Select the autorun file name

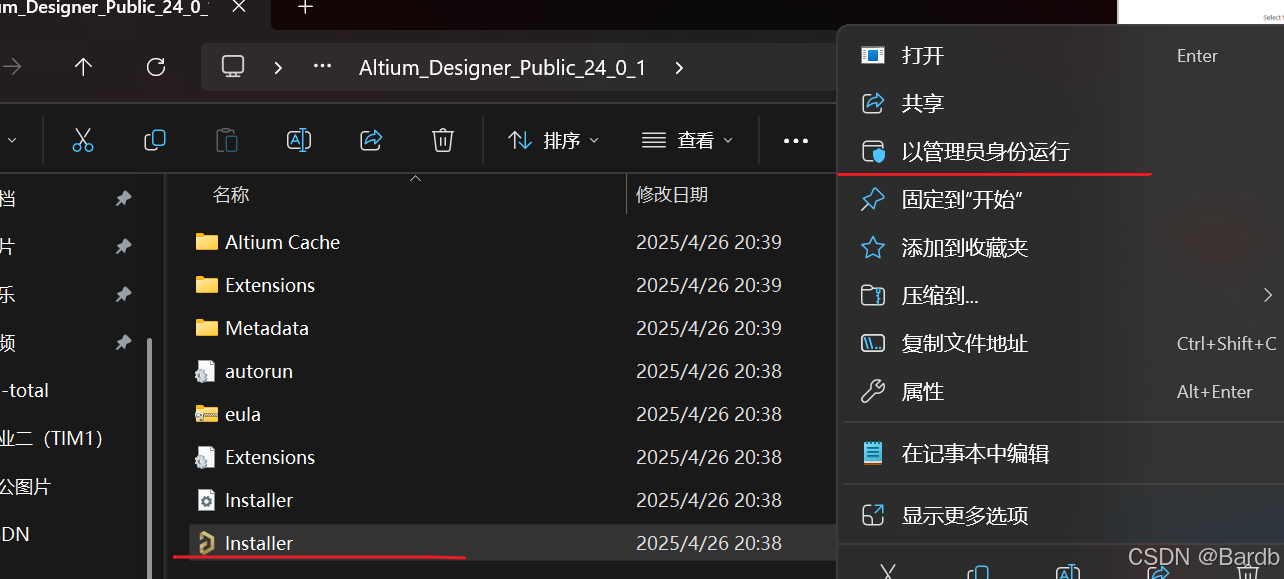pos(259,371)
